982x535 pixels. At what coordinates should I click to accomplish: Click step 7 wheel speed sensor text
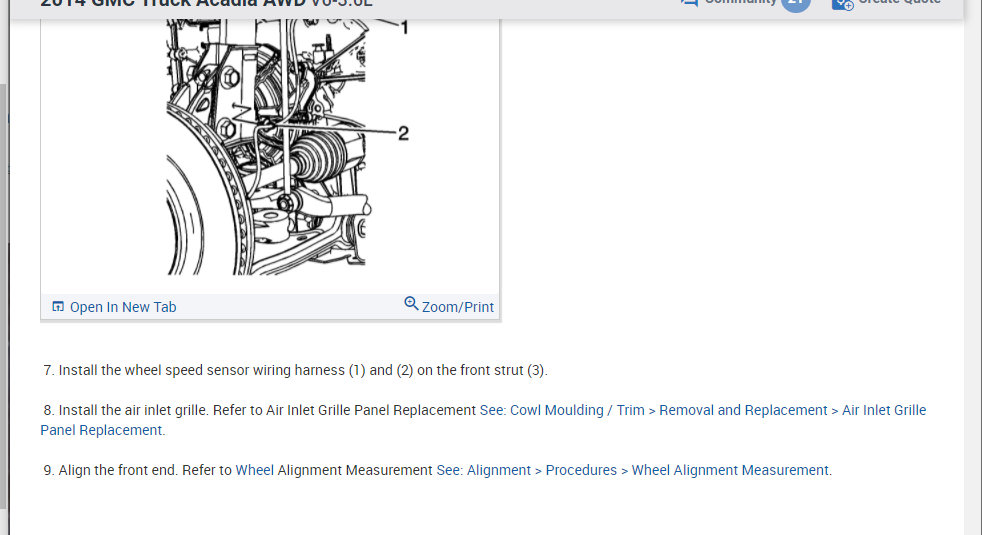tap(295, 370)
